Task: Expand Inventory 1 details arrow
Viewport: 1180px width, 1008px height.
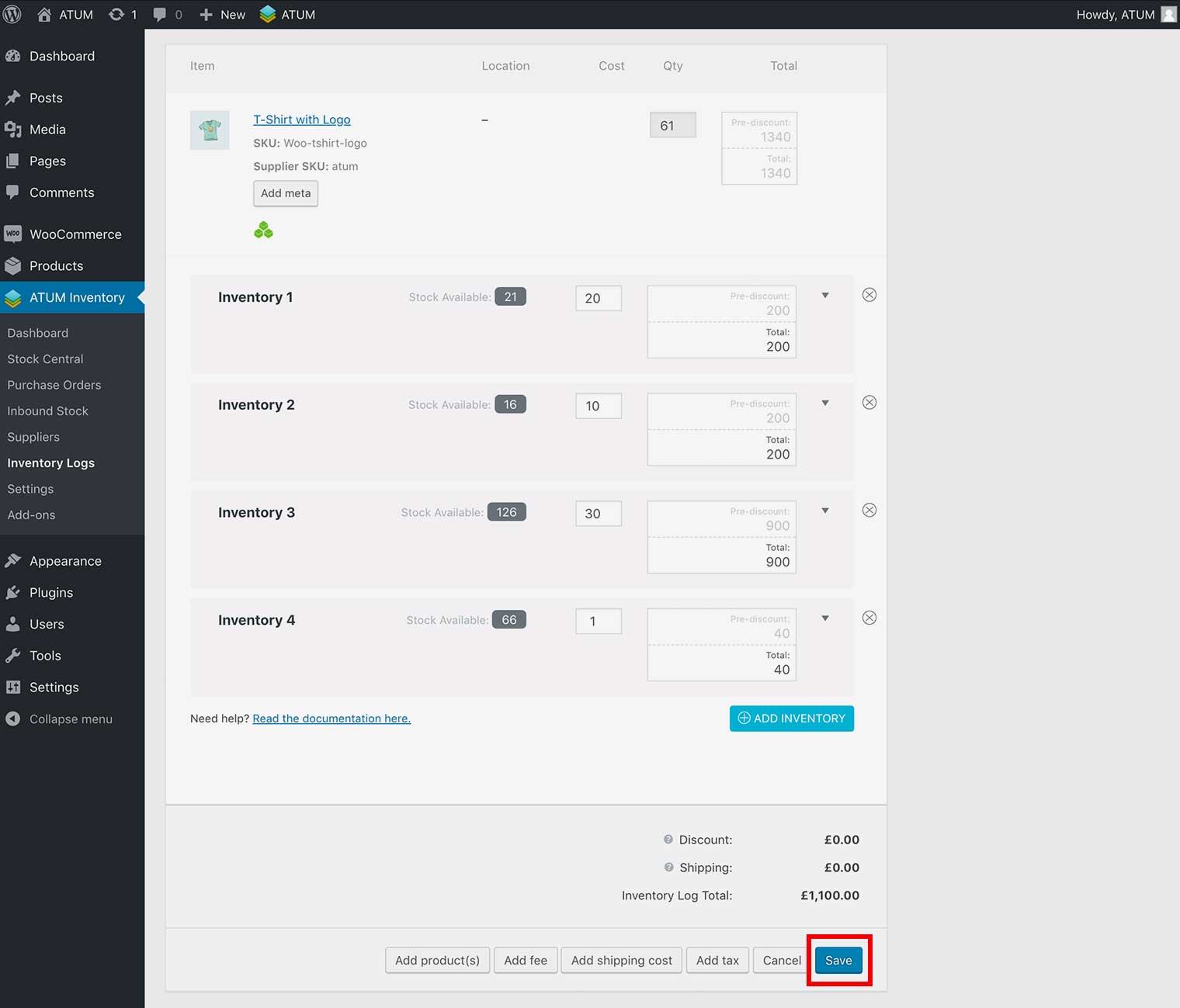Action: 825,296
